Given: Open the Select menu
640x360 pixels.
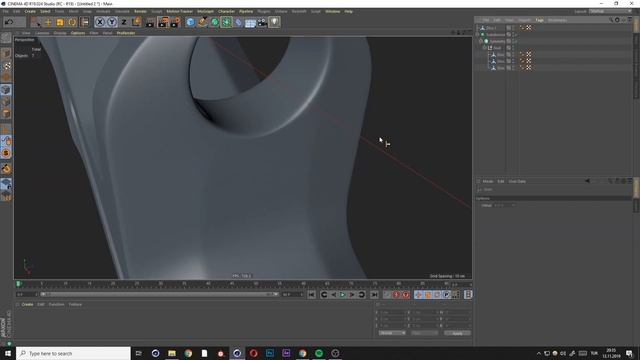Looking at the screenshot, I should pyautogui.click(x=45, y=11).
